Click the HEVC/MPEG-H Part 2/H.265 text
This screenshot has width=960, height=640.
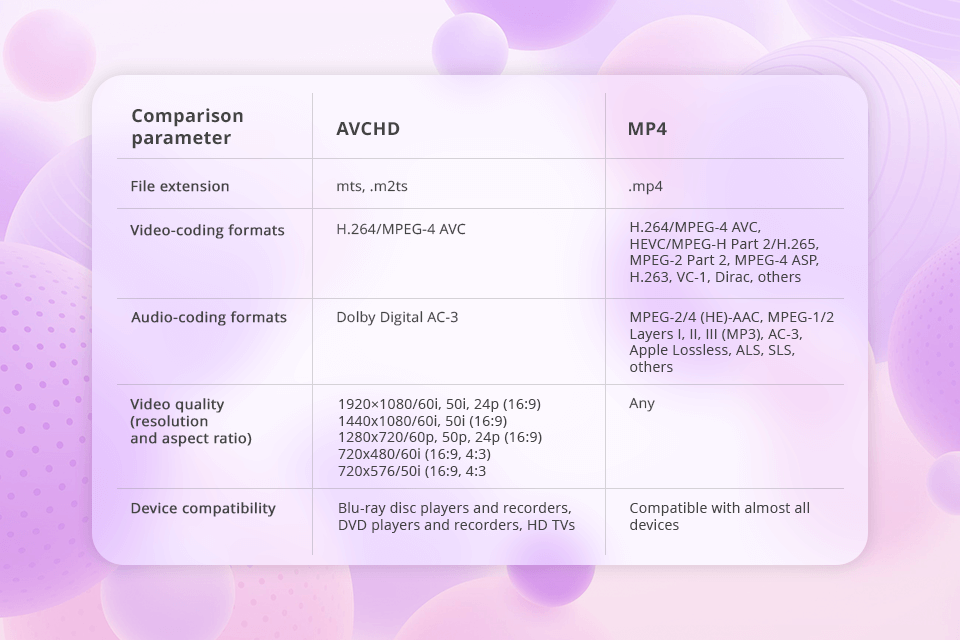click(x=725, y=244)
